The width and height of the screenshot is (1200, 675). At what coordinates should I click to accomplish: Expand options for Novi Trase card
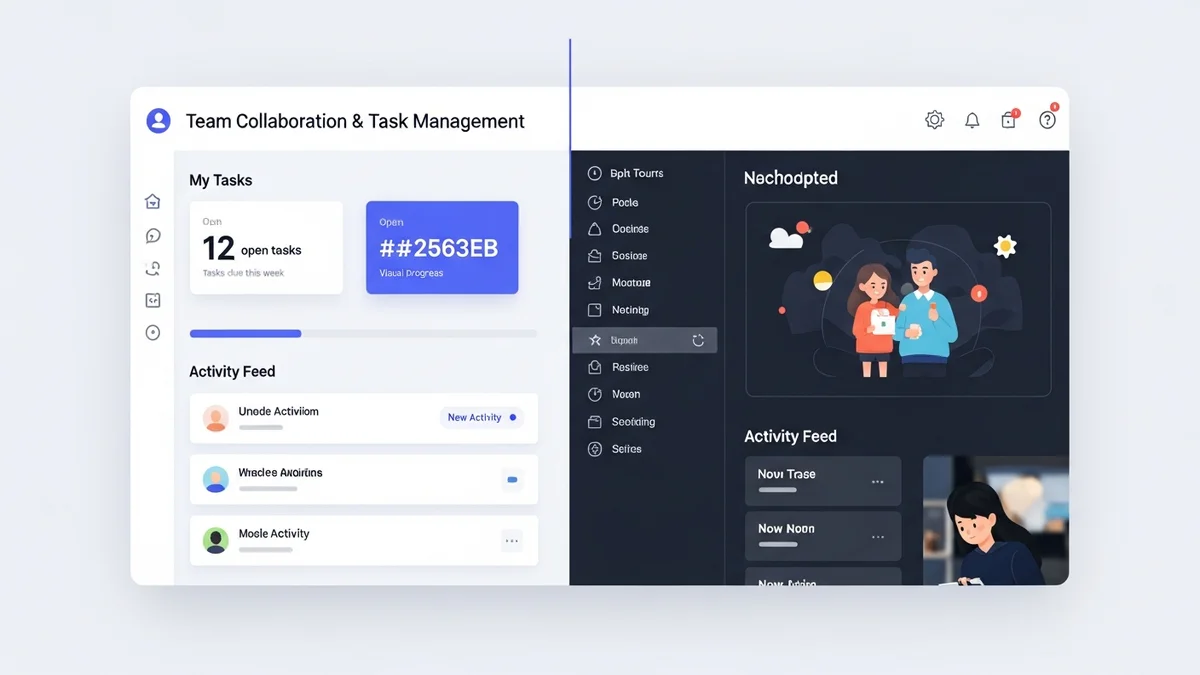click(x=877, y=482)
